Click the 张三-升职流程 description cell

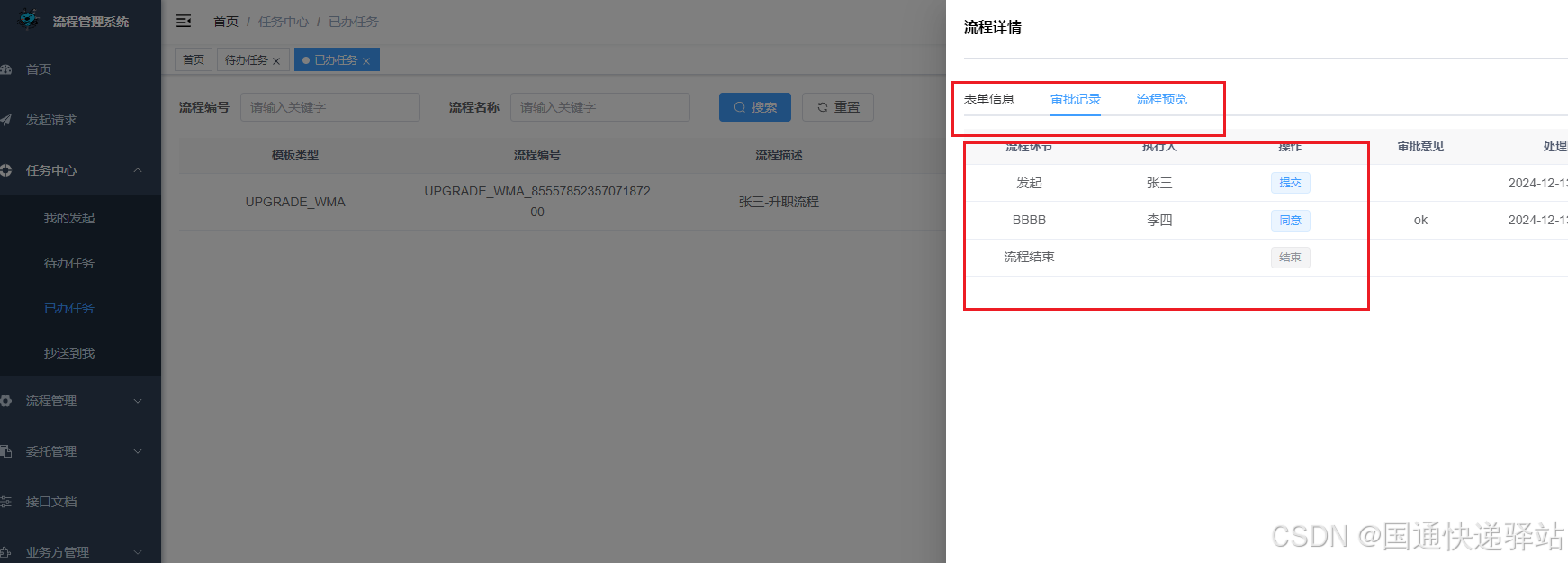pos(779,202)
